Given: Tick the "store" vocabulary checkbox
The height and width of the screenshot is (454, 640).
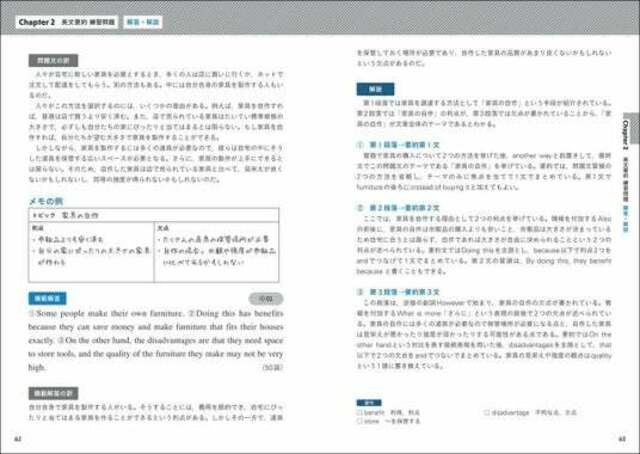Looking at the screenshot, I should 360,421.
